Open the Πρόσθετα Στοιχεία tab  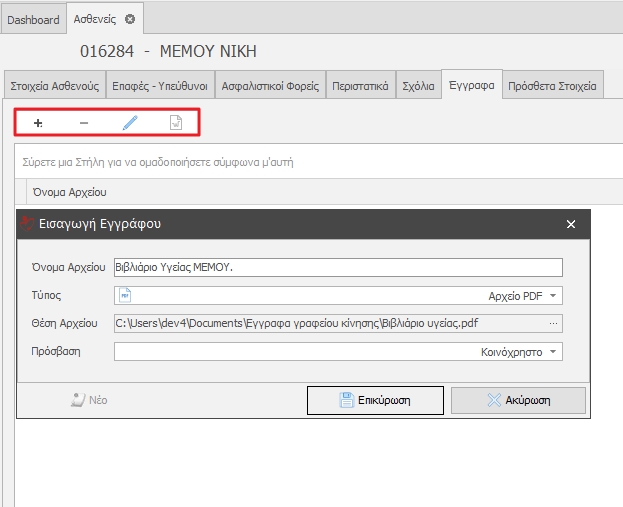pyautogui.click(x=552, y=86)
